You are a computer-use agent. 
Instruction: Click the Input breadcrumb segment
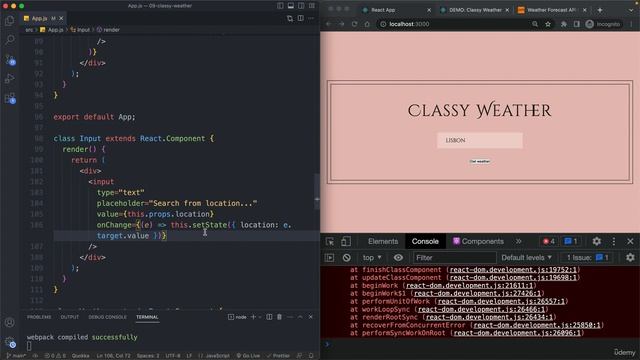80,30
